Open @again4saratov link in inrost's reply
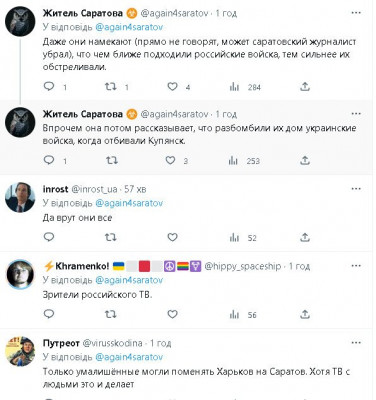376x400 pixels. (x=129, y=203)
